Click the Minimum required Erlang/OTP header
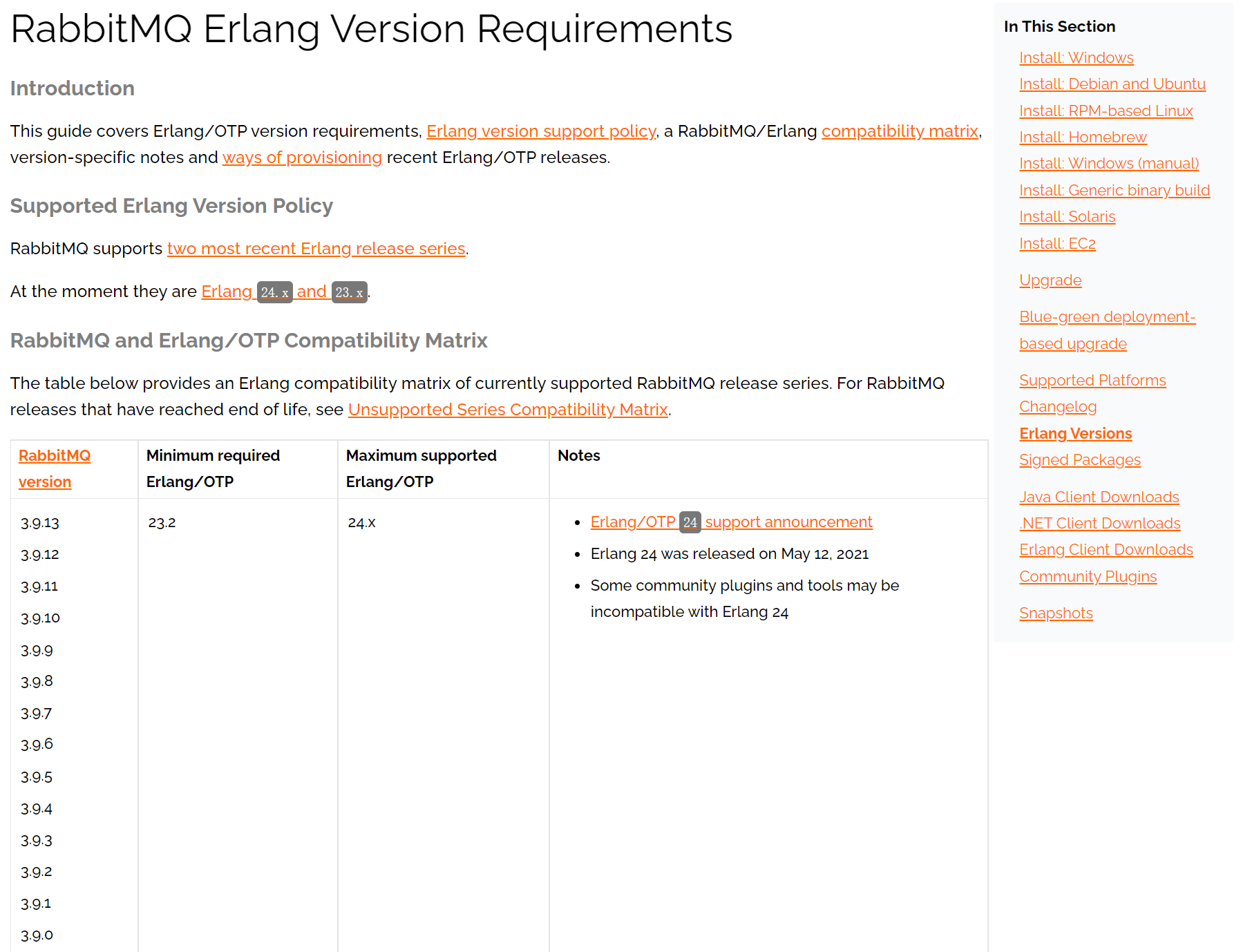1241x952 pixels. [213, 468]
